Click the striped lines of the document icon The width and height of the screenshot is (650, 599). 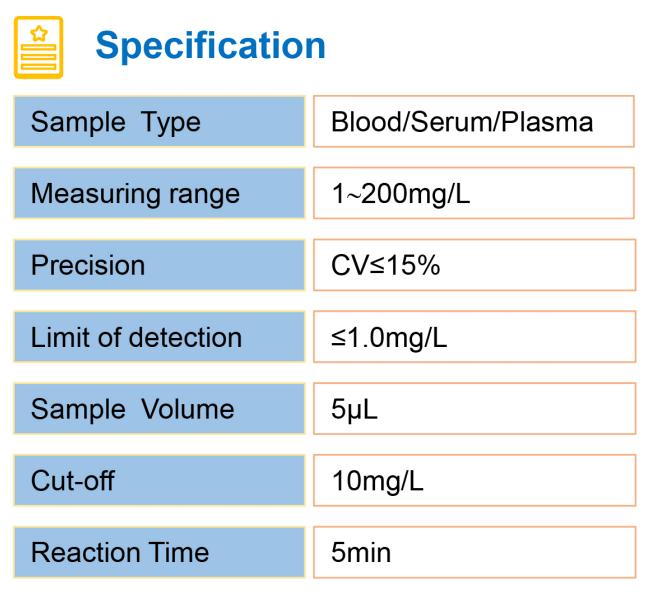39,57
